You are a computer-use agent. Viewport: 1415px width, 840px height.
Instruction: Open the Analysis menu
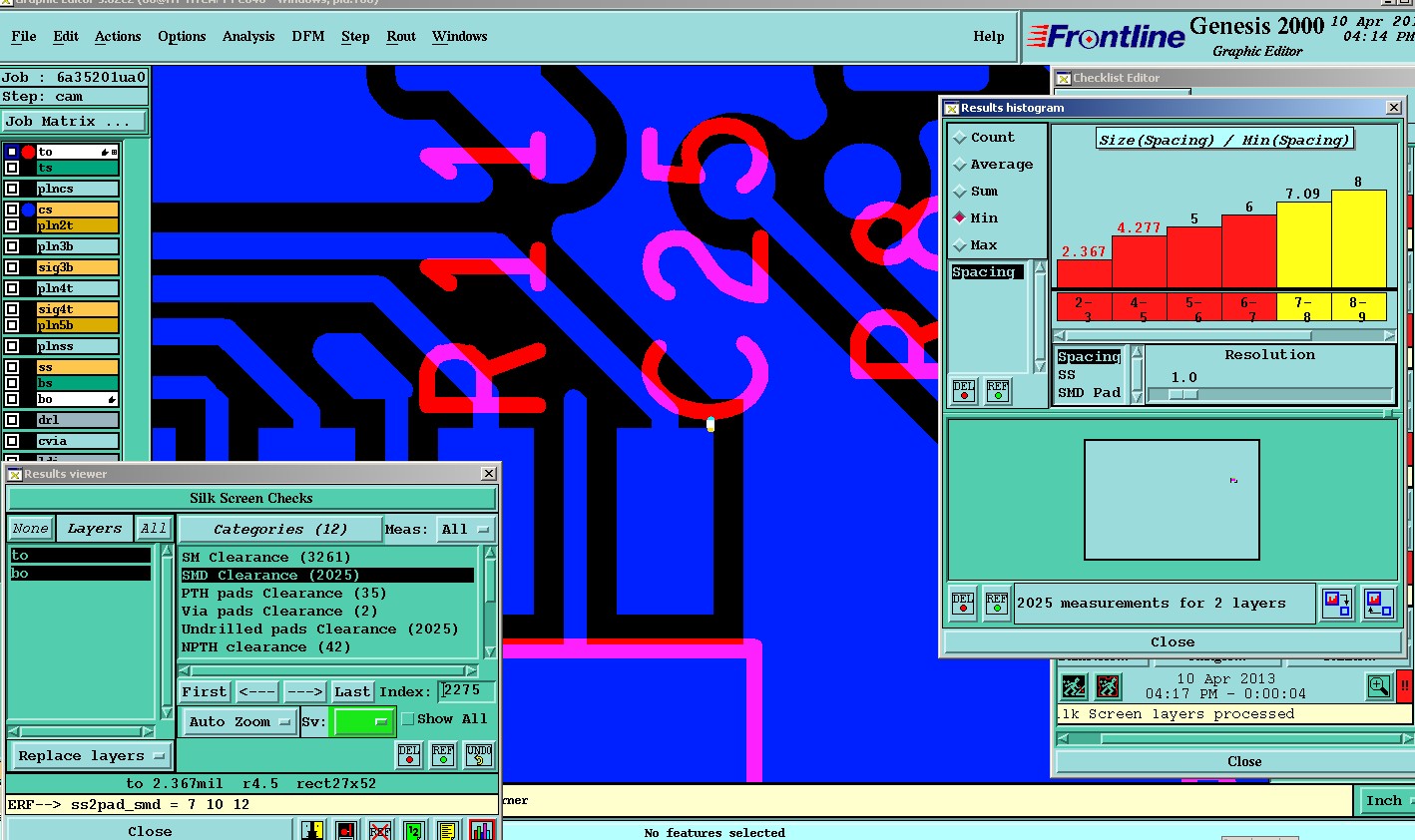coord(248,37)
